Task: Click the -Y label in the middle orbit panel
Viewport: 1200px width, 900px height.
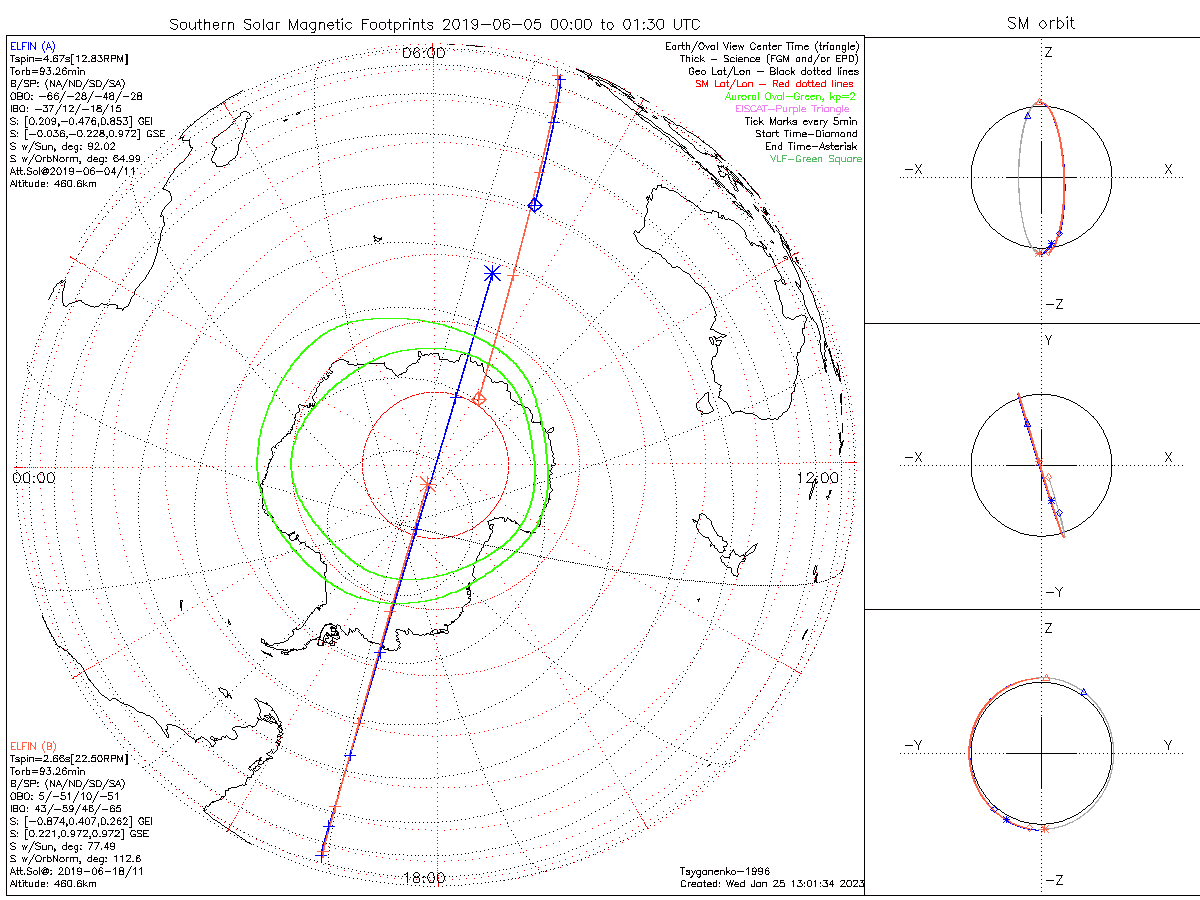Action: [1053, 592]
